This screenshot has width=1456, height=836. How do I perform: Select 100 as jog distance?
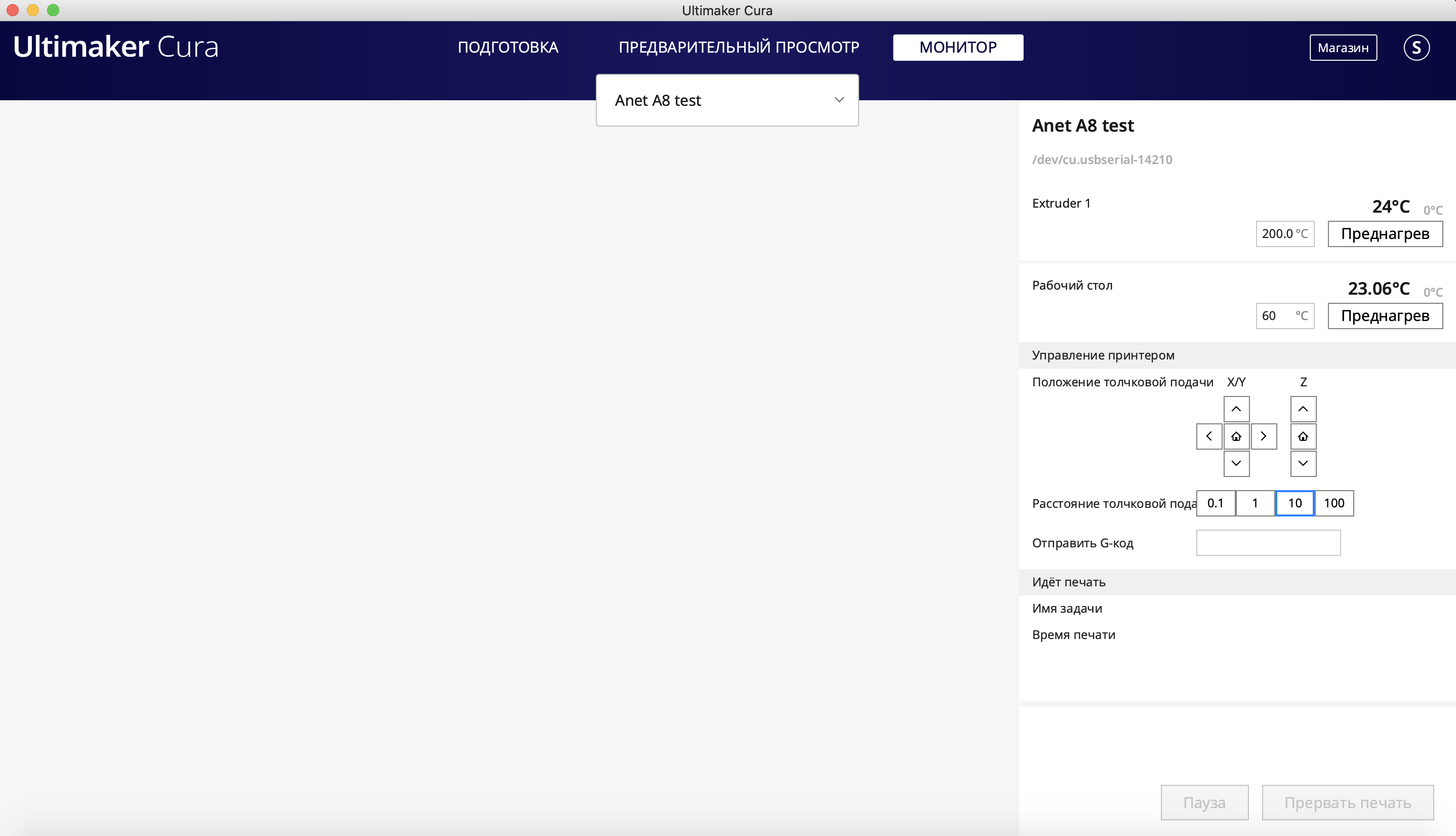click(1334, 503)
